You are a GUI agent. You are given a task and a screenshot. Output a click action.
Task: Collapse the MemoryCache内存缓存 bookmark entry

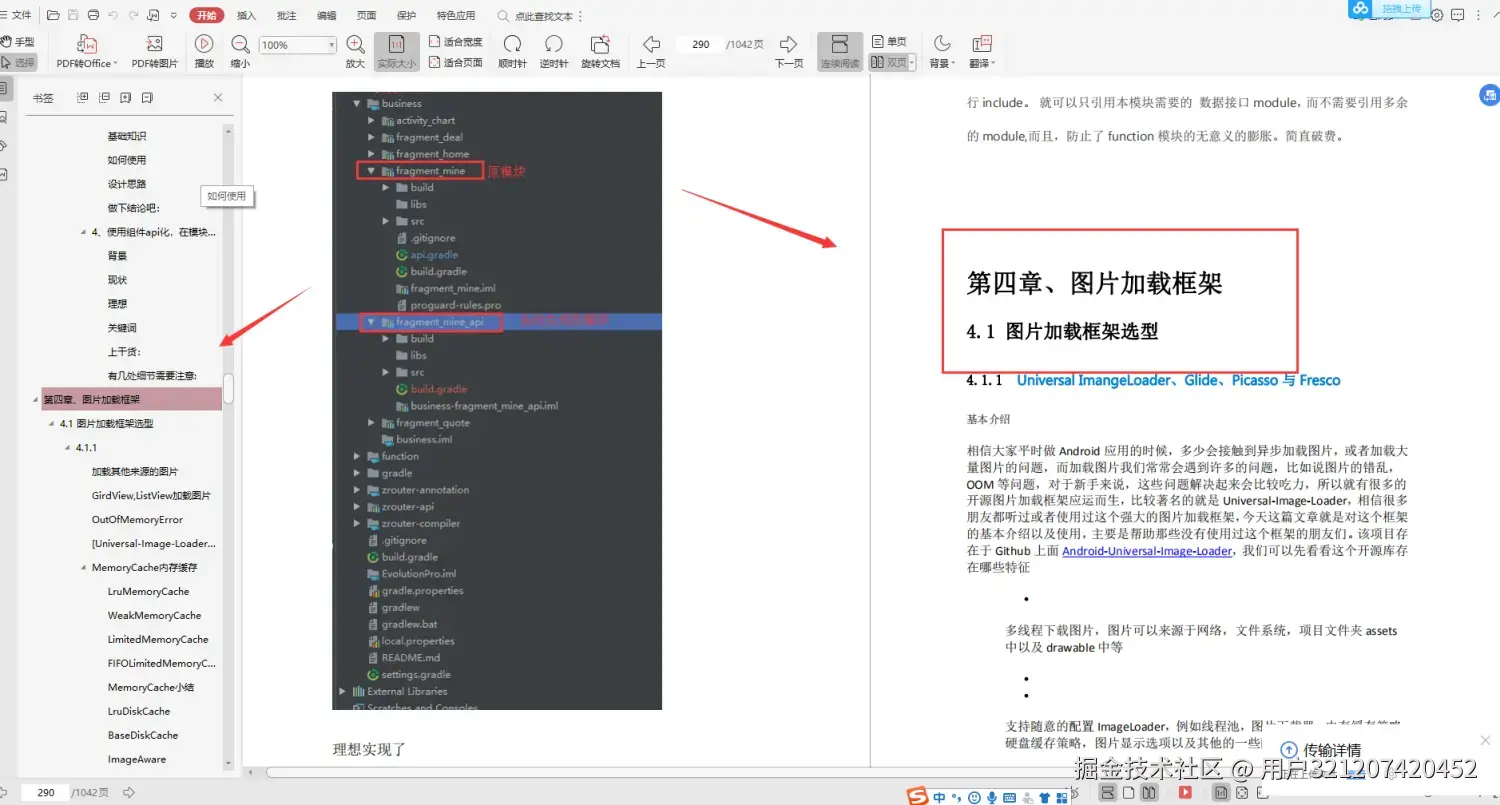tap(84, 568)
